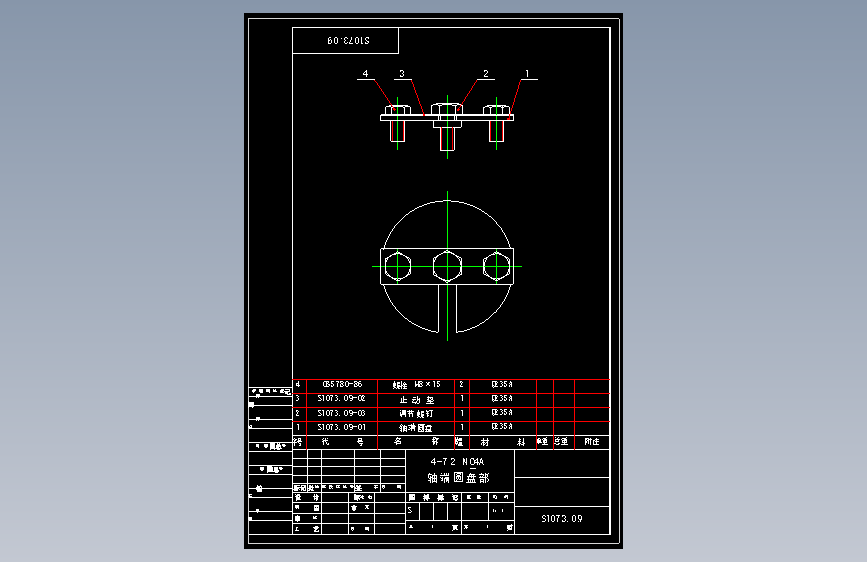Click the left hex bolt in the plan view

tap(398, 266)
